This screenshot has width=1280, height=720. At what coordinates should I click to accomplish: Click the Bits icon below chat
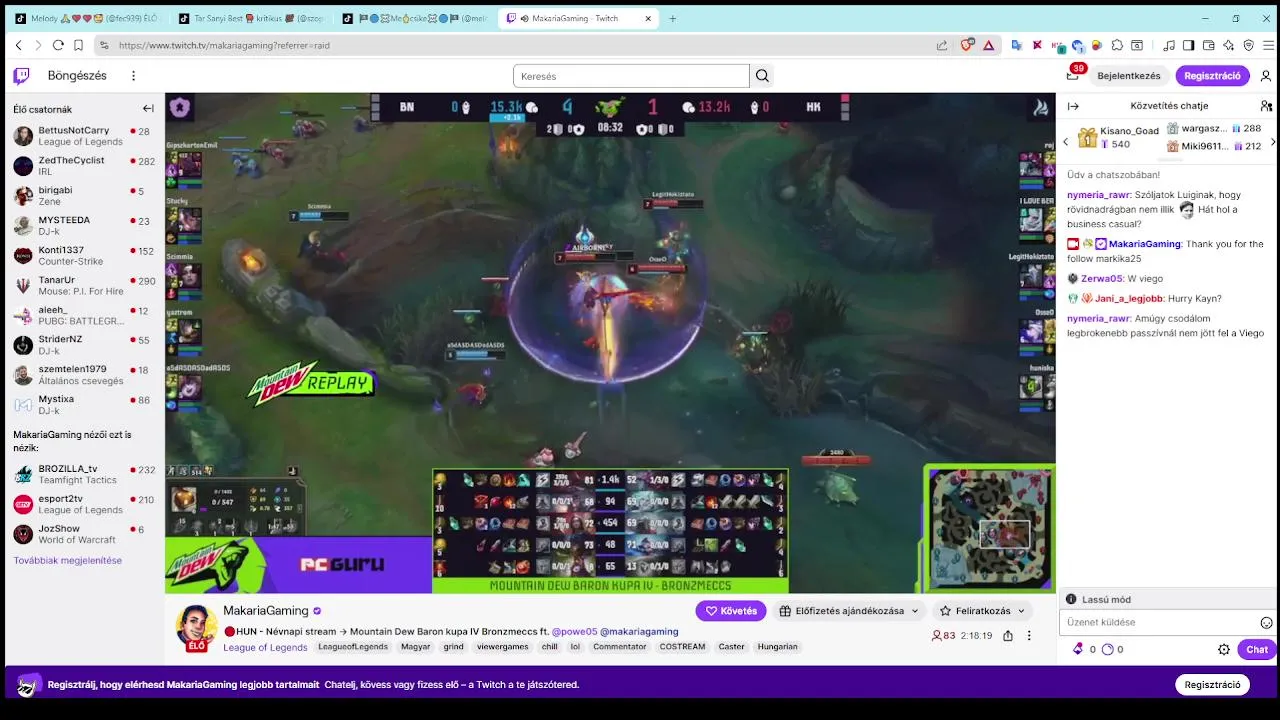[x=1078, y=649]
